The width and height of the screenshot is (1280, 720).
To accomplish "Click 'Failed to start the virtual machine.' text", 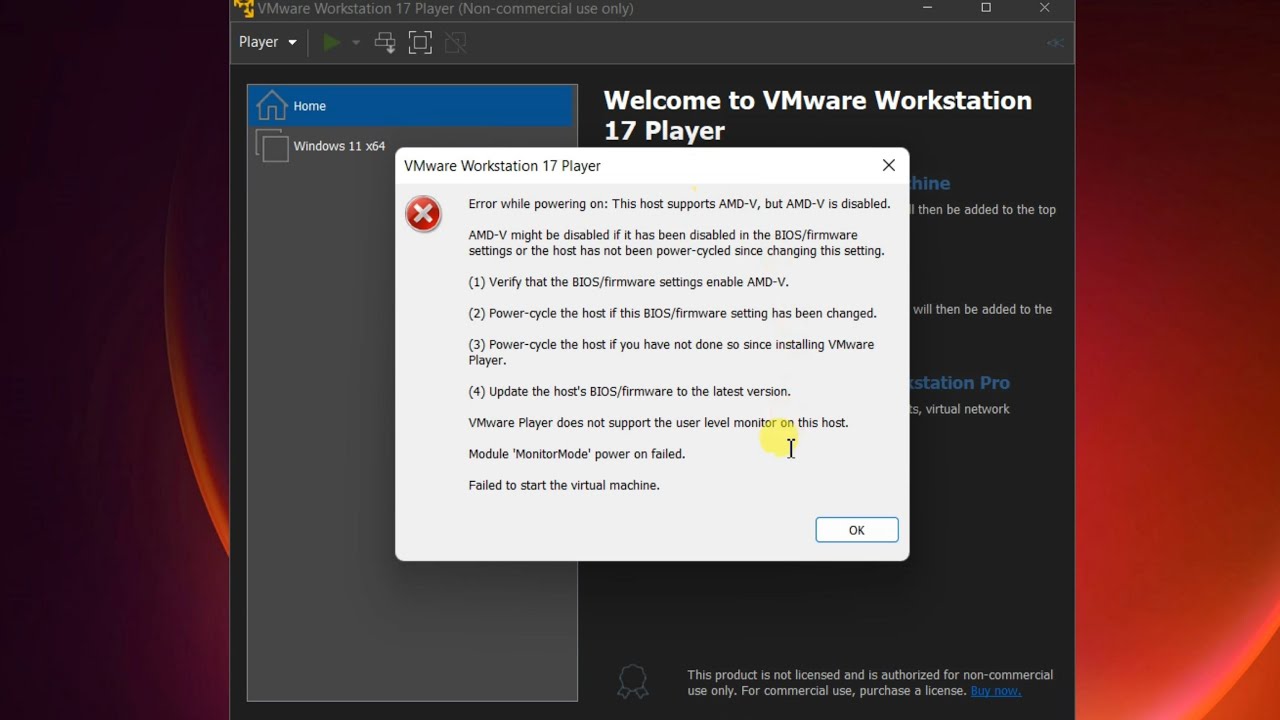I will pyautogui.click(x=564, y=485).
